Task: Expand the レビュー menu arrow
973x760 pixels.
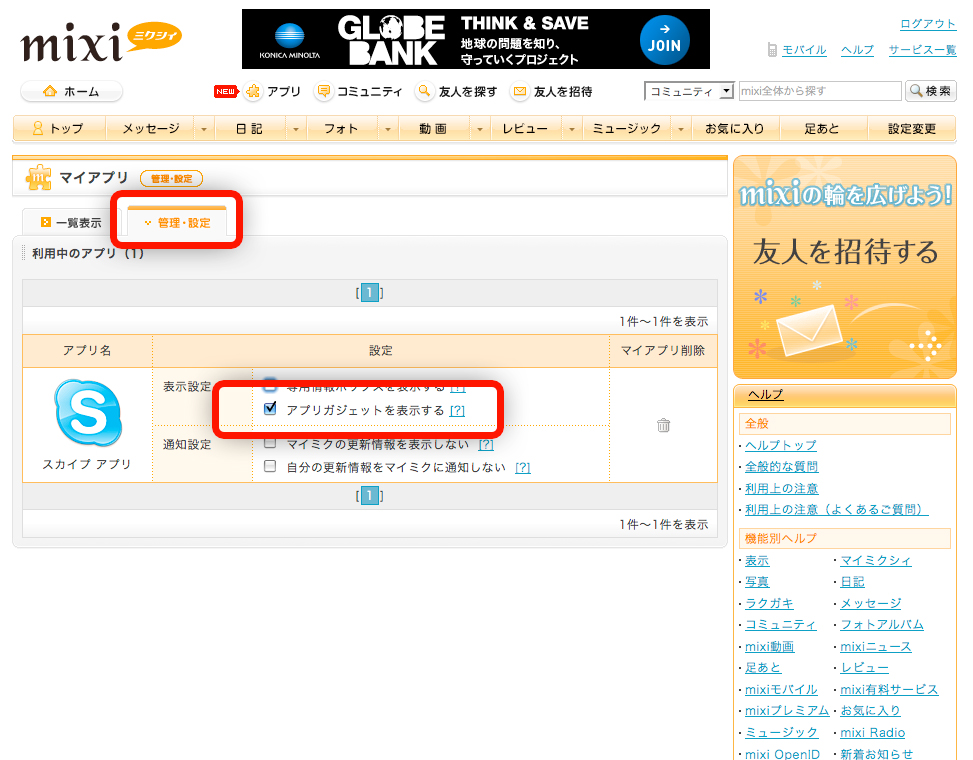Action: [571, 129]
